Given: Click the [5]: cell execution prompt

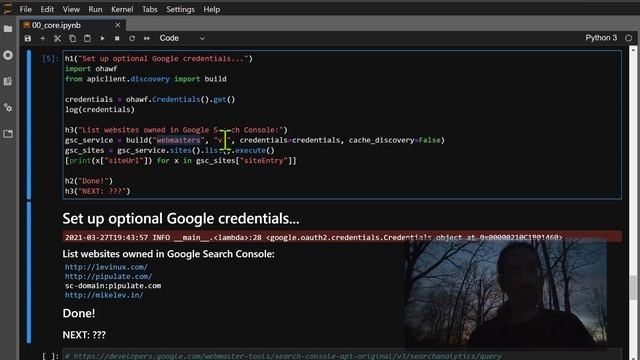Looking at the screenshot, I should 50,59.
